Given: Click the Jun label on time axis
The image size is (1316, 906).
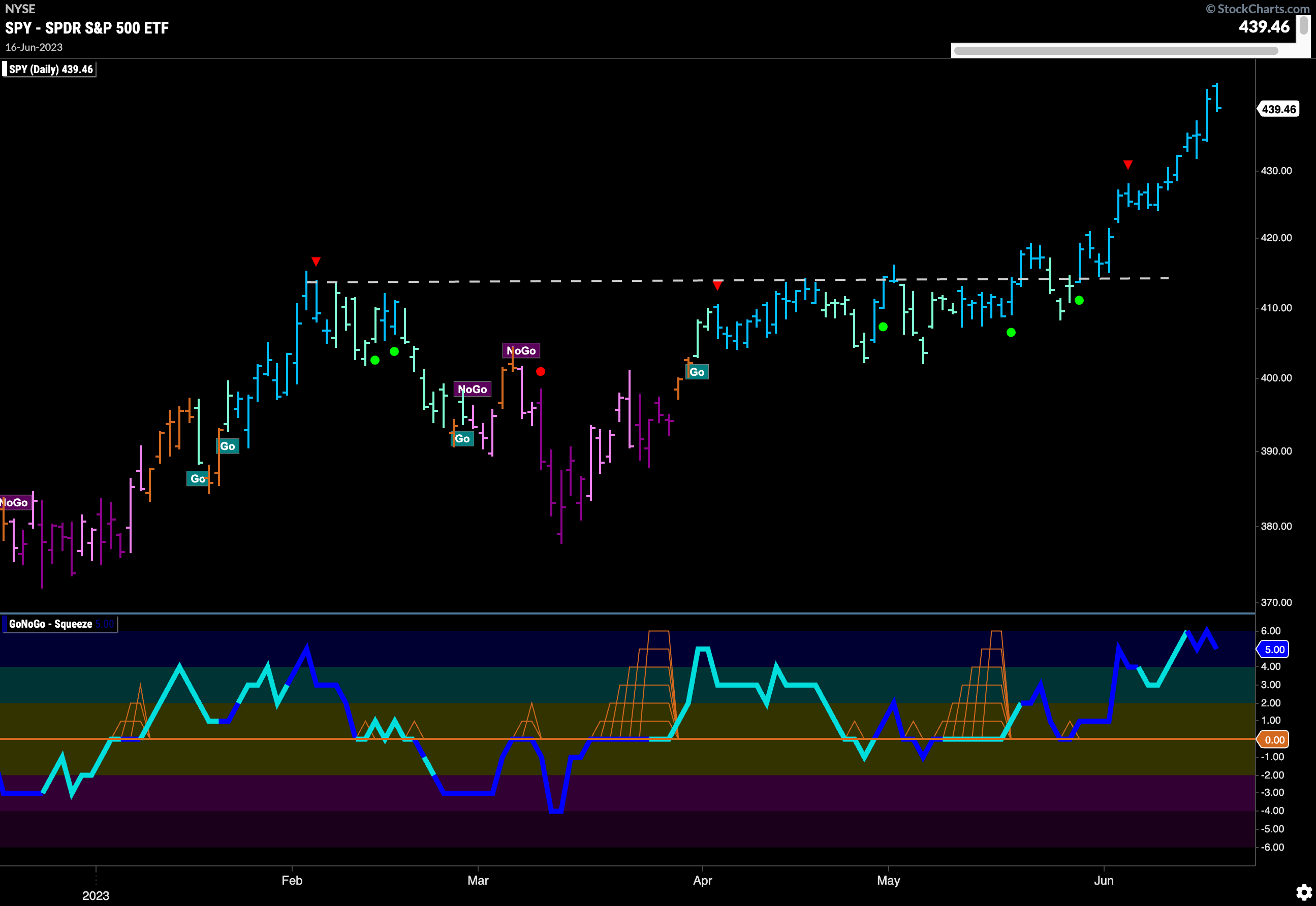Looking at the screenshot, I should 1104,881.
